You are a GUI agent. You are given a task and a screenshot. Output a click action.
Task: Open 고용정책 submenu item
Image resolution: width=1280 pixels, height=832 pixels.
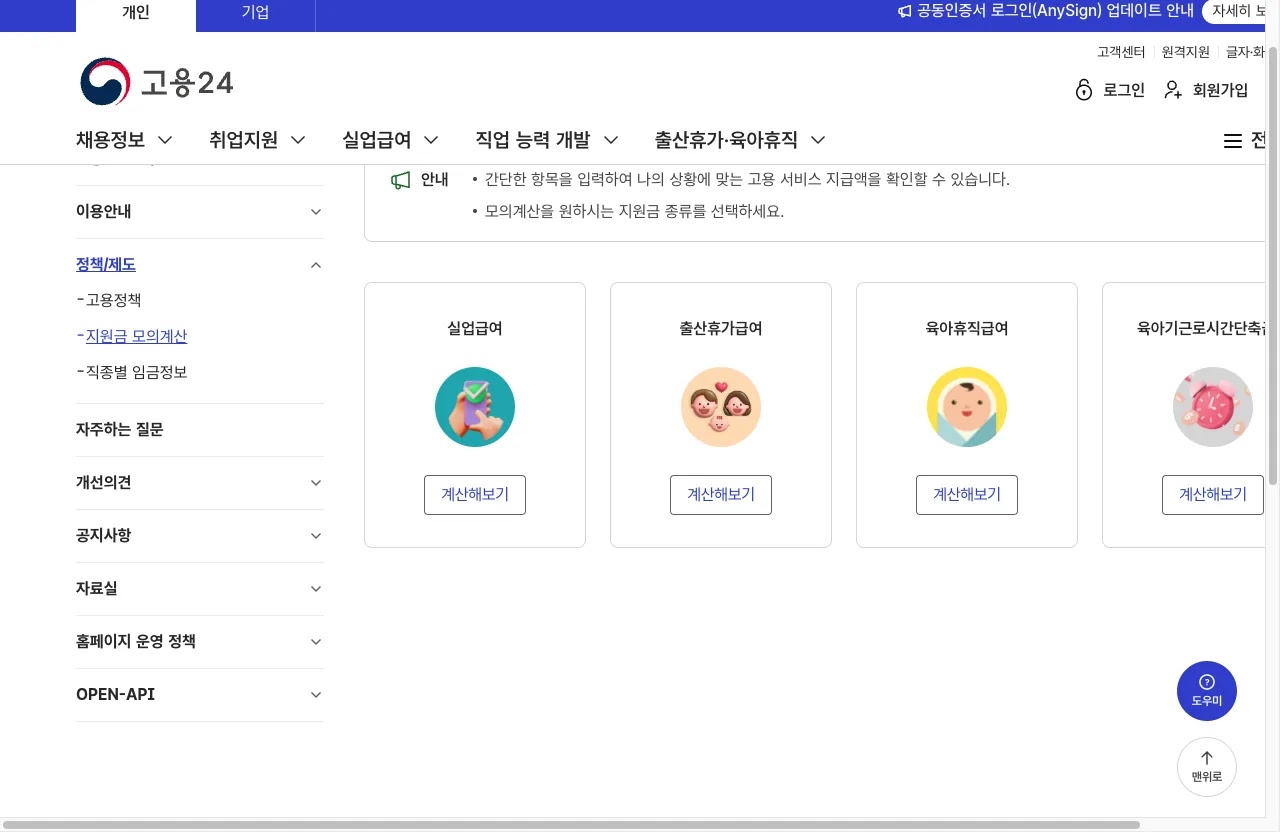(113, 300)
